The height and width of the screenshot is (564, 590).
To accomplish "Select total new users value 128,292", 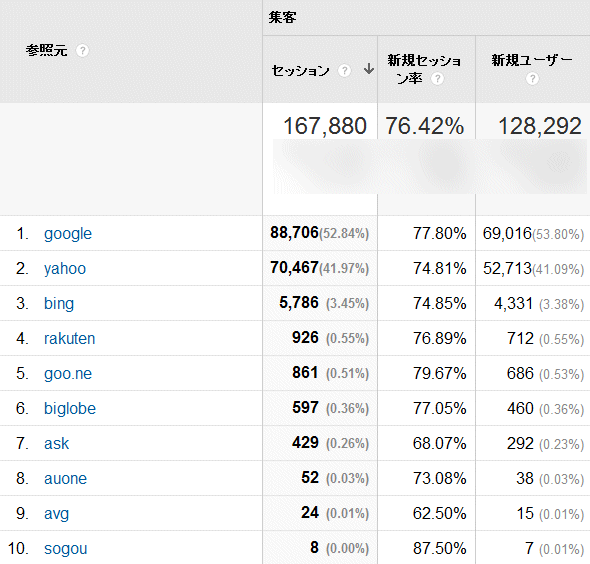I will [540, 126].
